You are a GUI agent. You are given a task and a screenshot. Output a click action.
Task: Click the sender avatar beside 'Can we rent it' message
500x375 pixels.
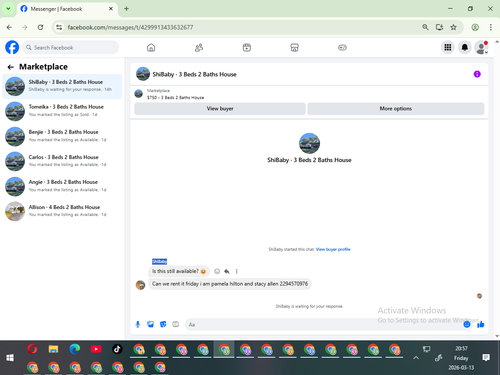[140, 285]
